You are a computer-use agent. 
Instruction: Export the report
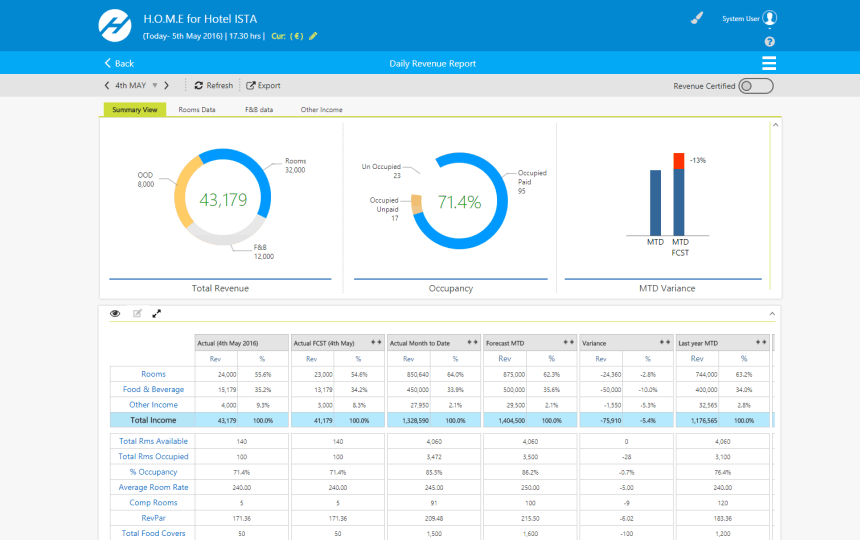263,86
